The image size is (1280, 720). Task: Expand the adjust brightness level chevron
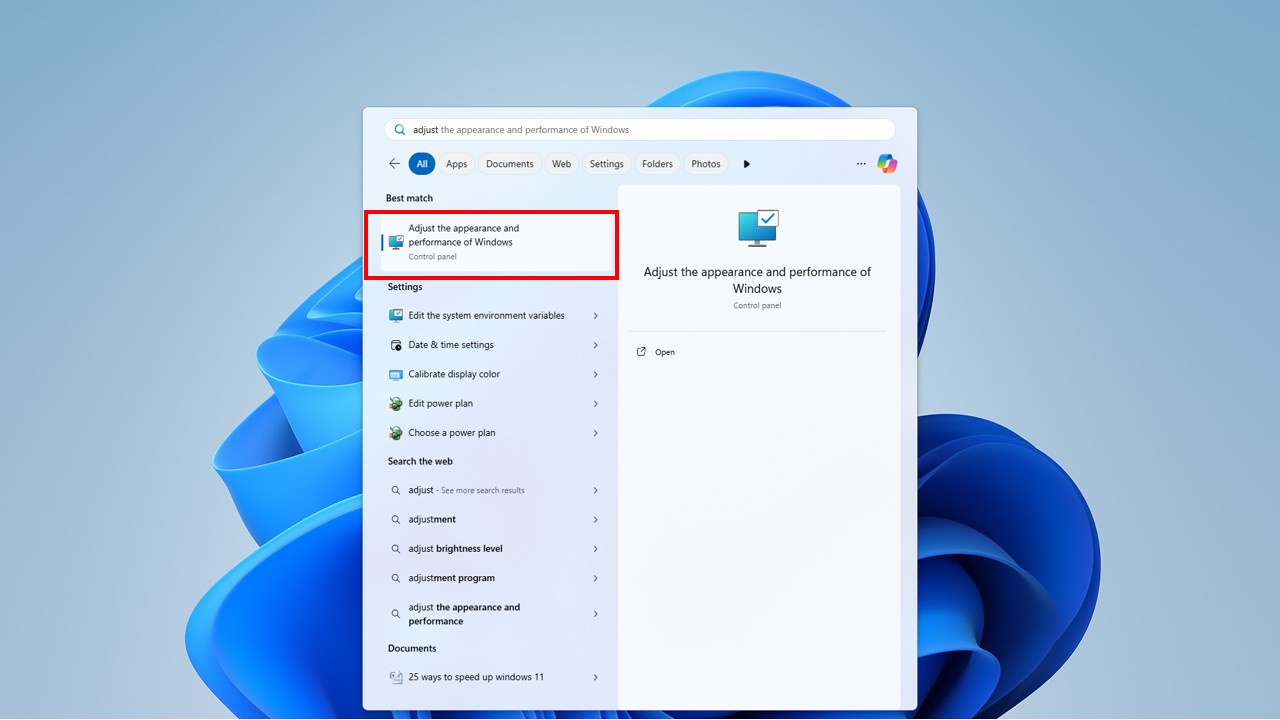[595, 549]
